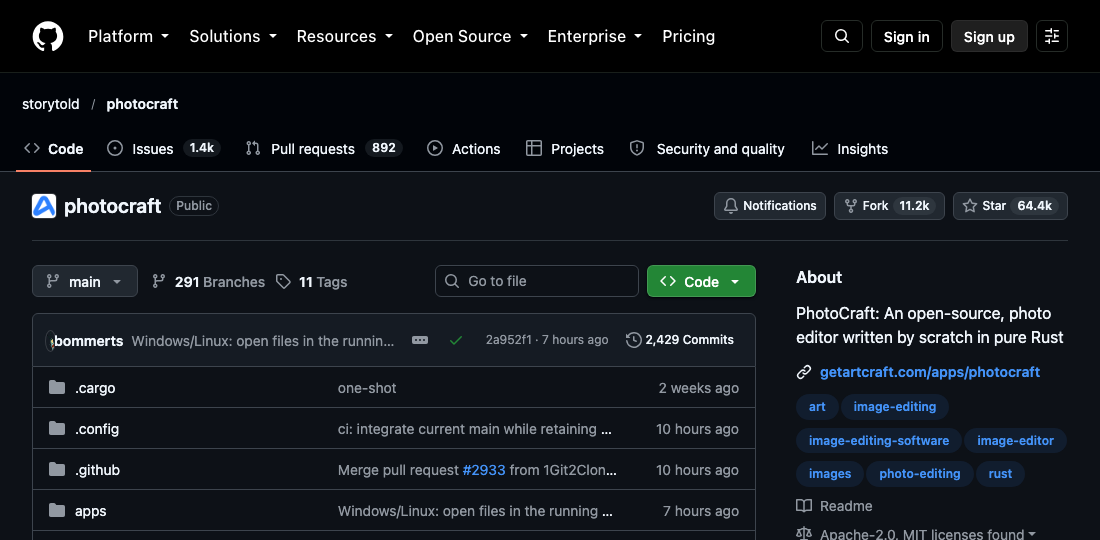Image resolution: width=1100 pixels, height=540 pixels.
Task: Open the Projects tab
Action: (565, 149)
